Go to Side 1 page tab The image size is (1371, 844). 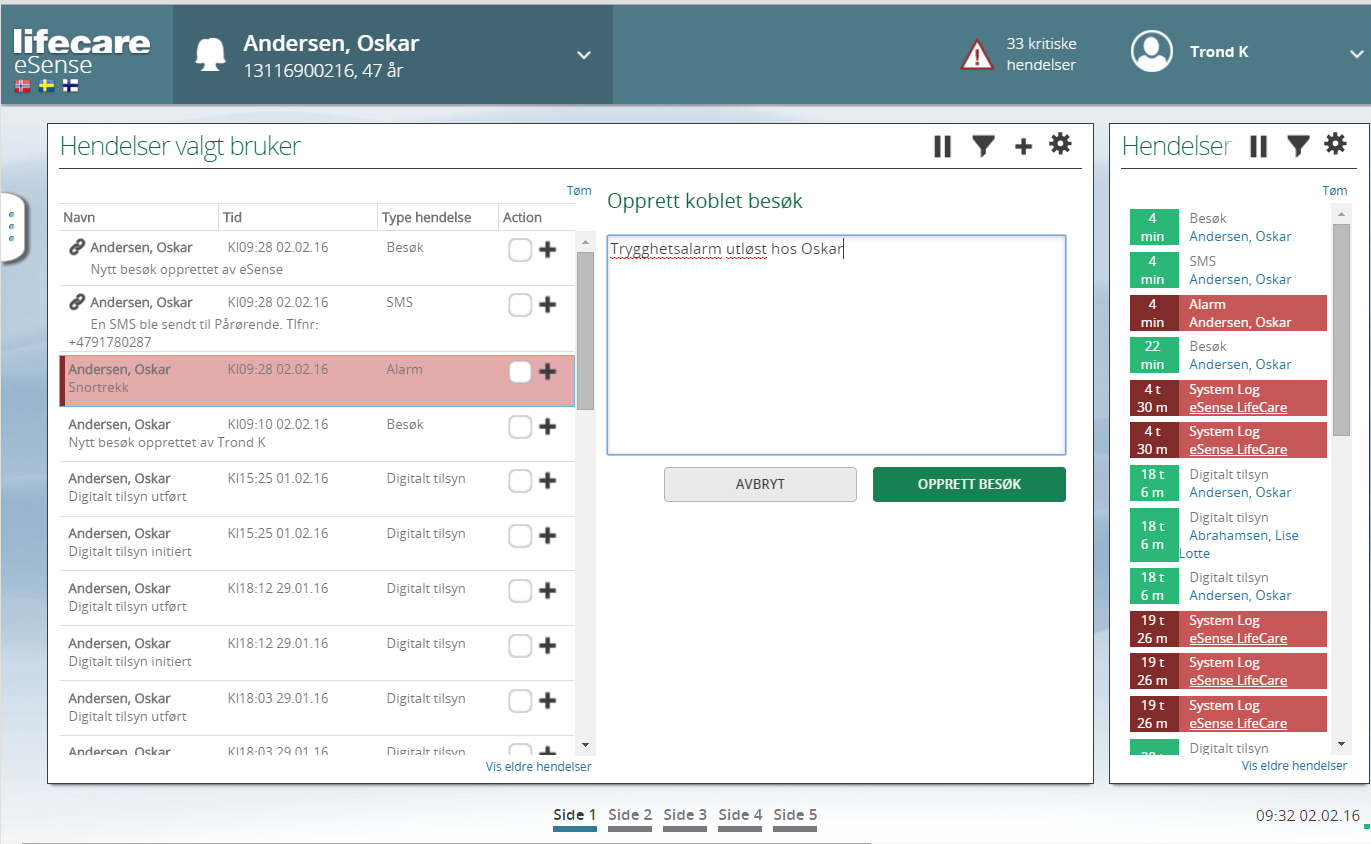pos(575,818)
